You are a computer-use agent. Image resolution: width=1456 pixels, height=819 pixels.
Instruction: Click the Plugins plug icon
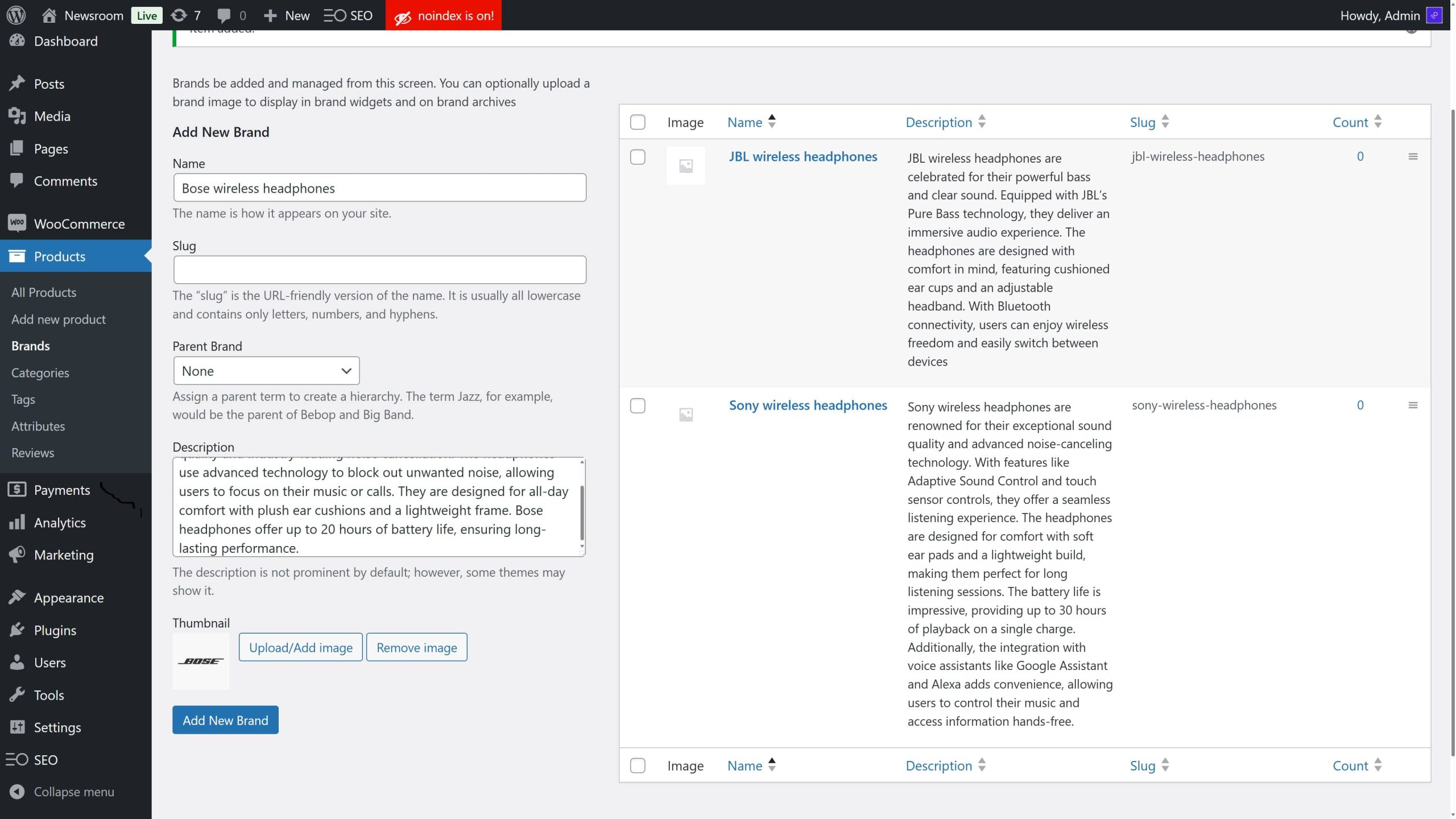tap(17, 630)
